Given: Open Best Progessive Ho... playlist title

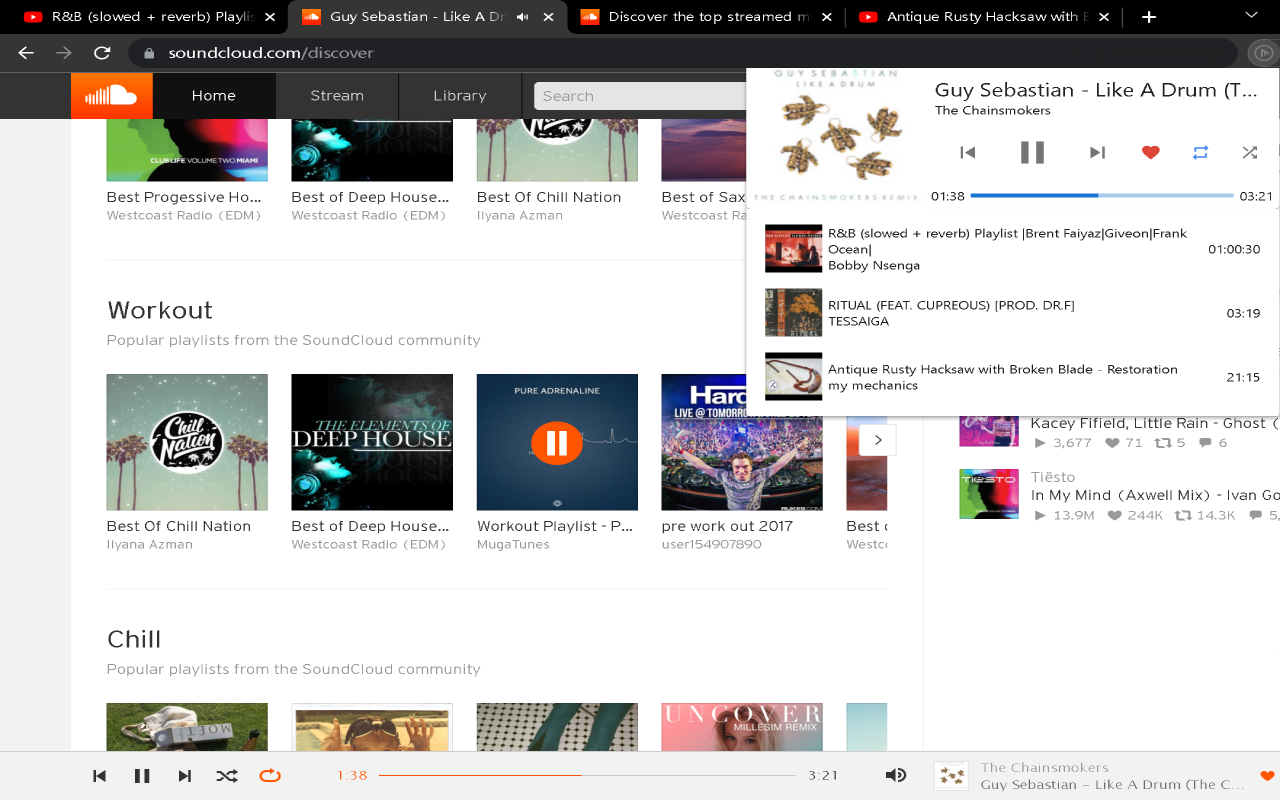Looking at the screenshot, I should tap(185, 197).
